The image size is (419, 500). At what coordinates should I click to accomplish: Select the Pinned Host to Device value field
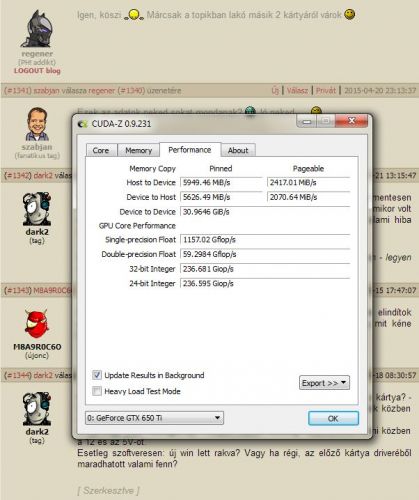click(221, 182)
